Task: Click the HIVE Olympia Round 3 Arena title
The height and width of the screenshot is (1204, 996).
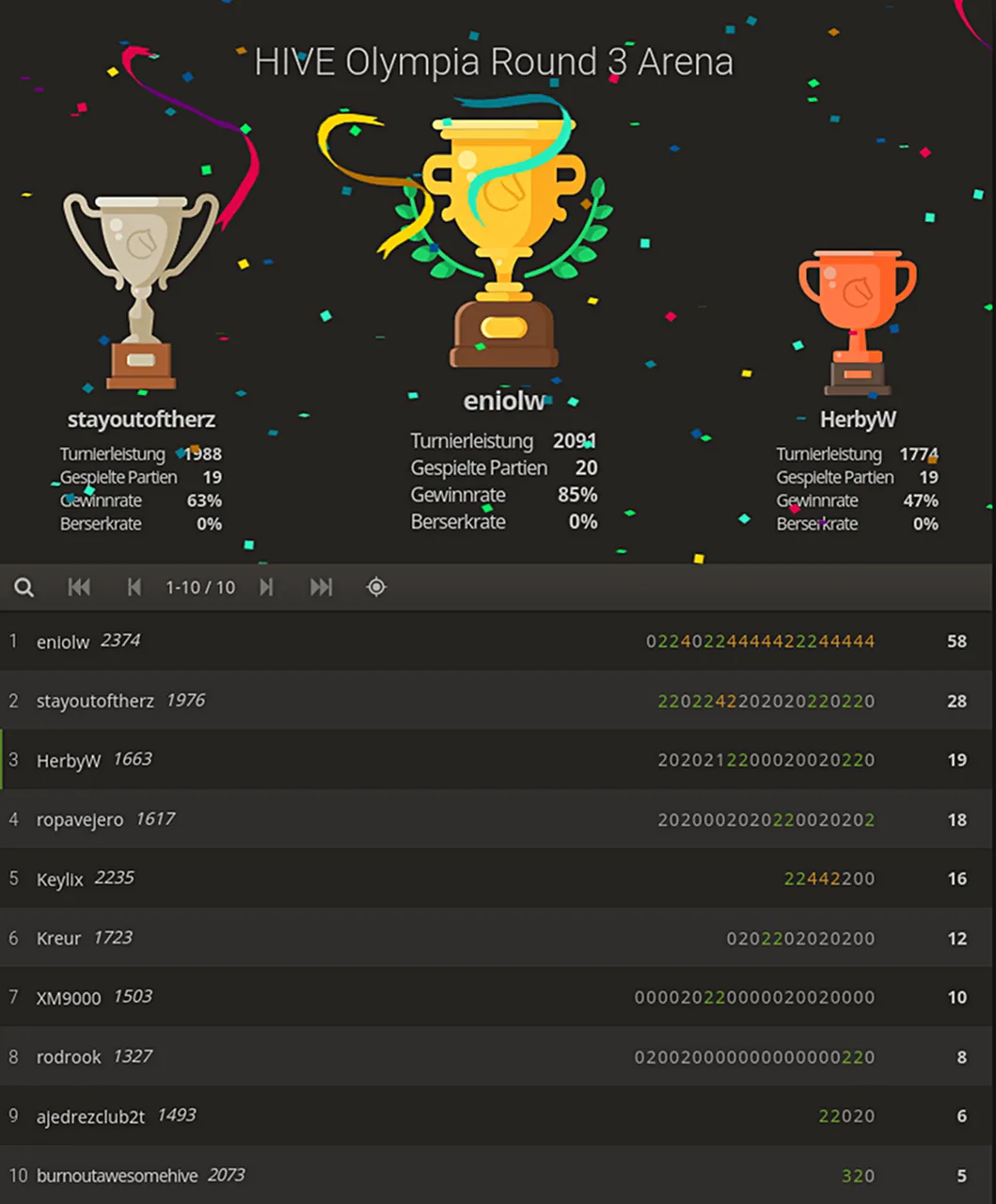Action: point(494,62)
